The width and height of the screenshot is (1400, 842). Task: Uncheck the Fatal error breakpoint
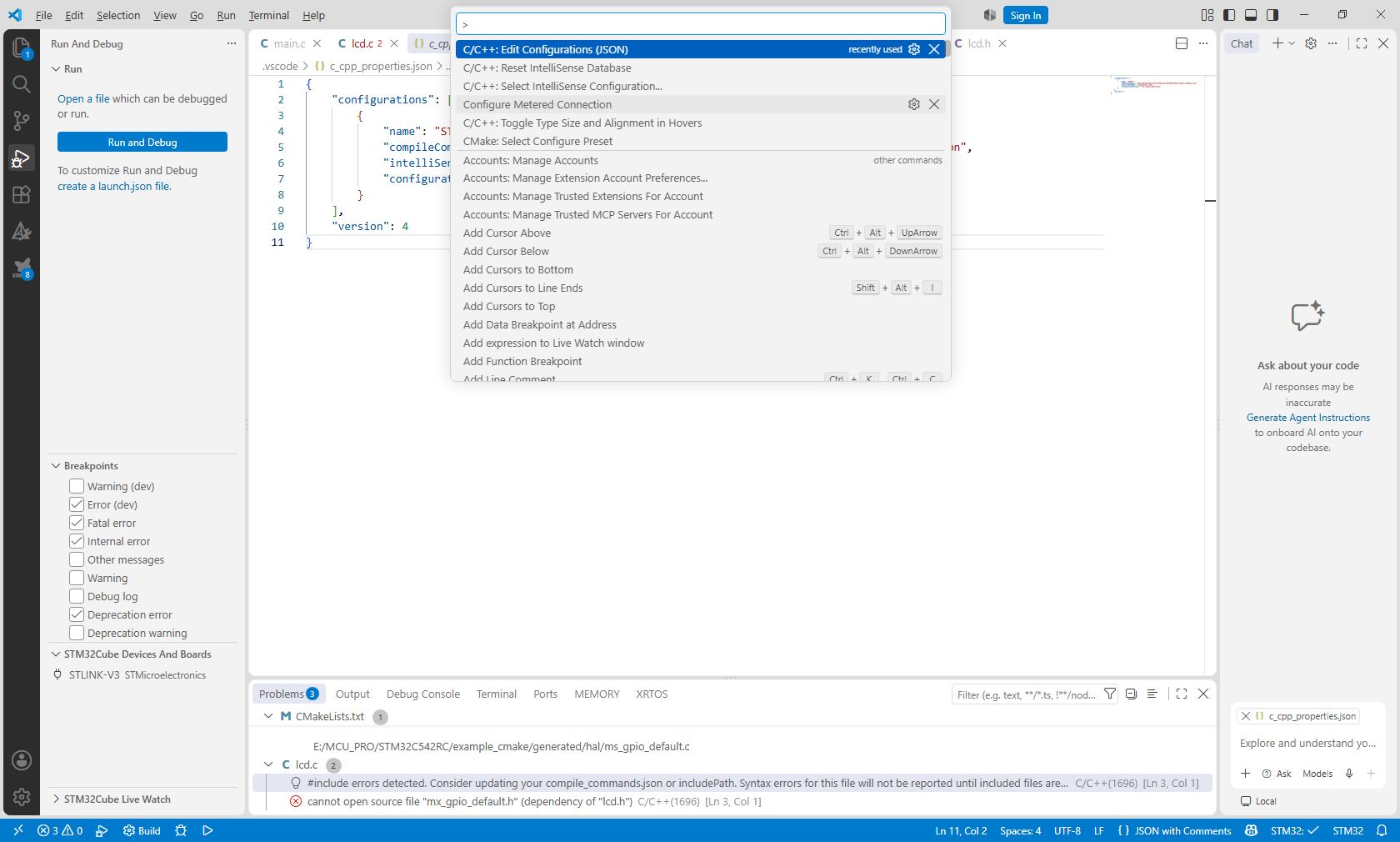77,523
